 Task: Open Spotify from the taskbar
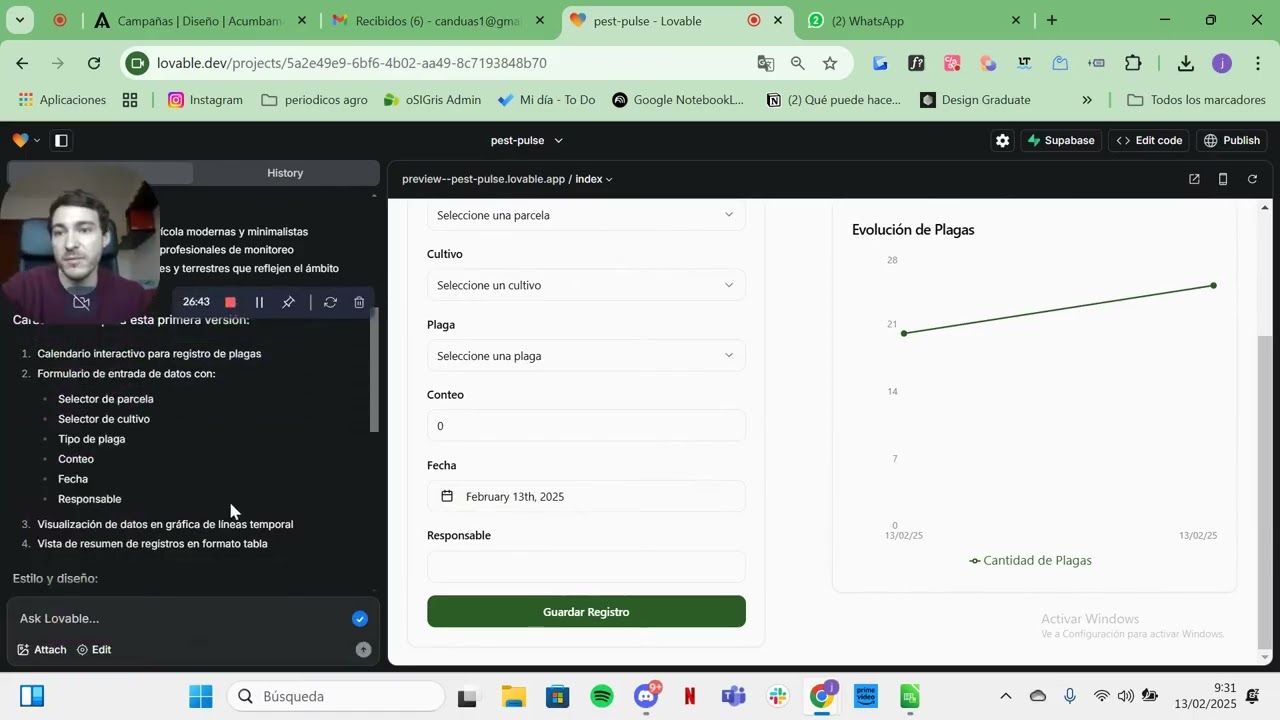click(x=602, y=696)
